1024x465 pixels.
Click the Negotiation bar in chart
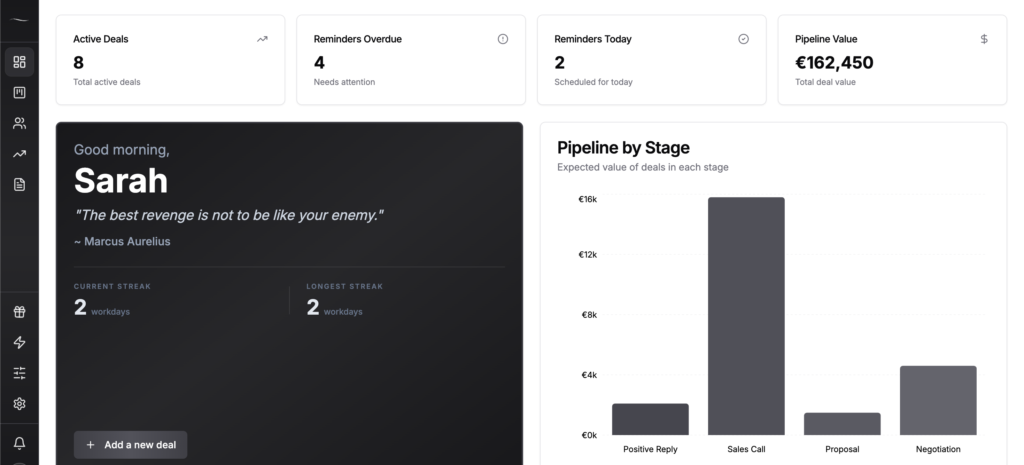coord(938,400)
